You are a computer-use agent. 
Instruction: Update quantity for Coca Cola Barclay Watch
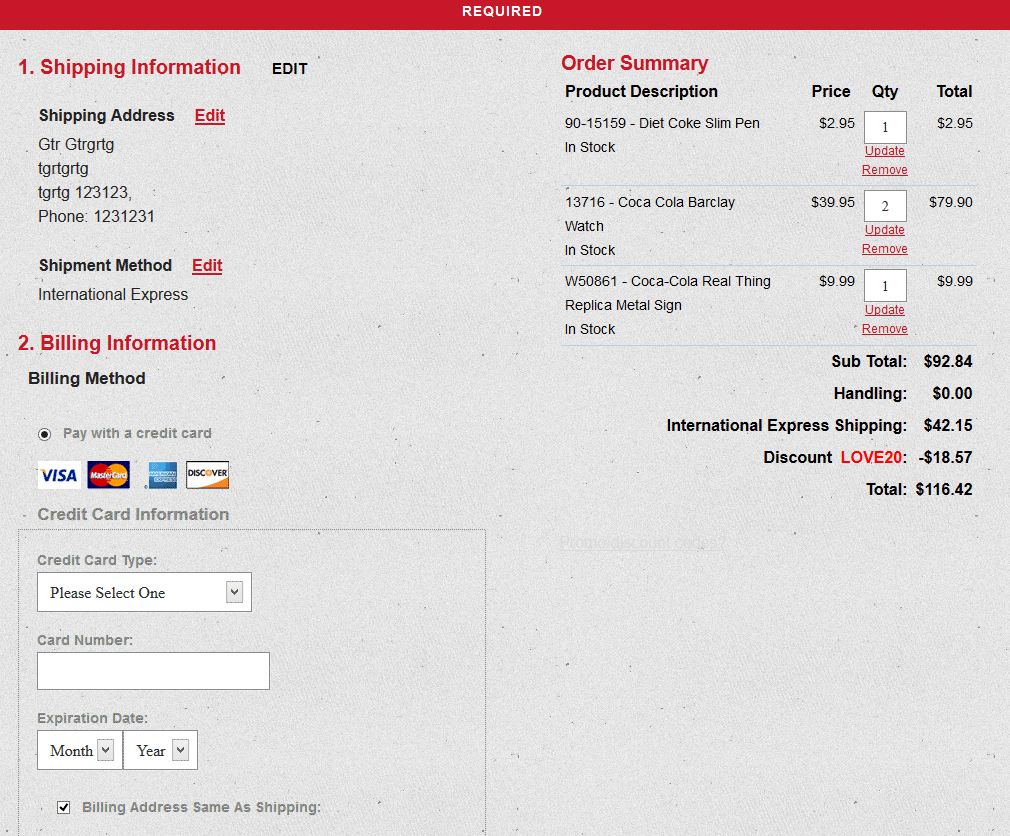point(884,230)
